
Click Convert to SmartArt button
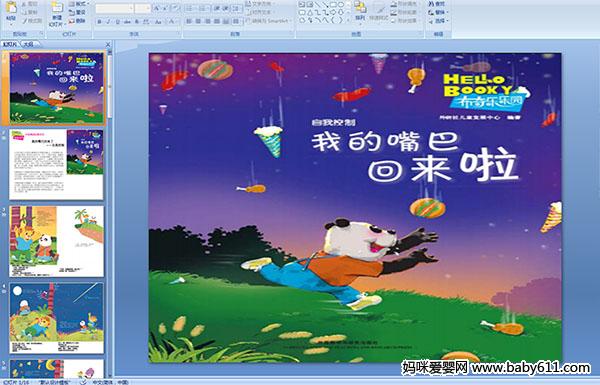pyautogui.click(x=268, y=21)
